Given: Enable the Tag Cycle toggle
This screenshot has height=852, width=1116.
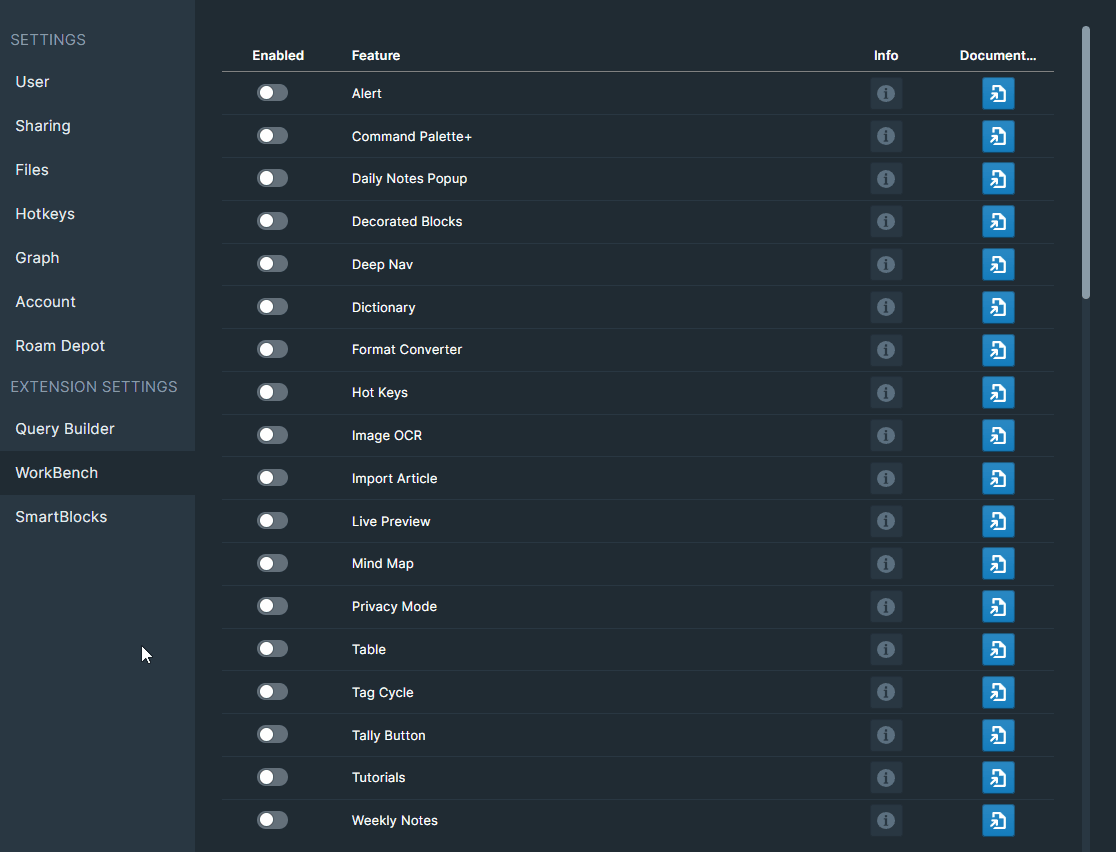Looking at the screenshot, I should coord(272,692).
